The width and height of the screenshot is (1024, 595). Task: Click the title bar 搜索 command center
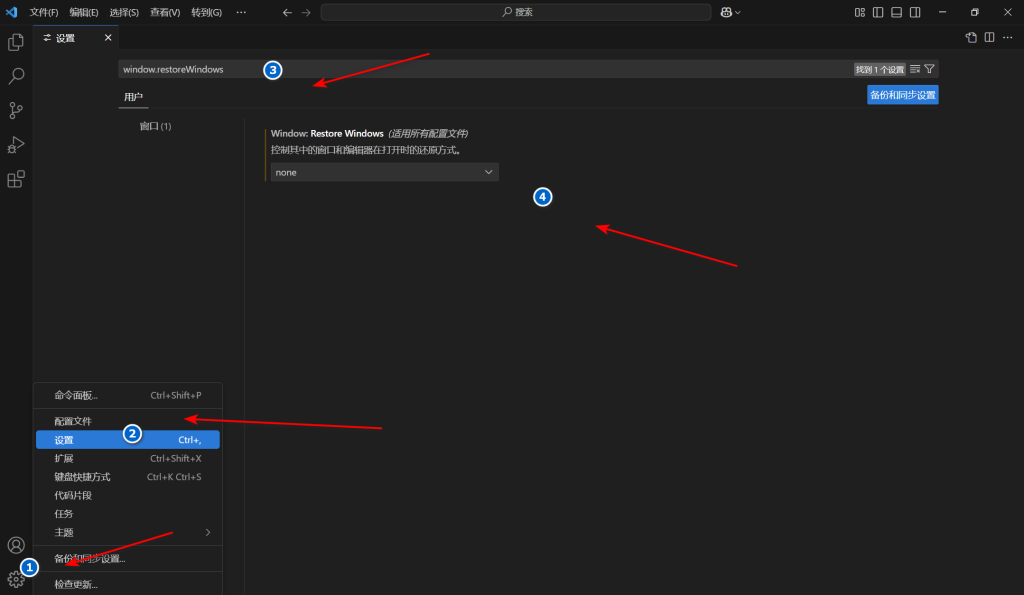click(516, 12)
